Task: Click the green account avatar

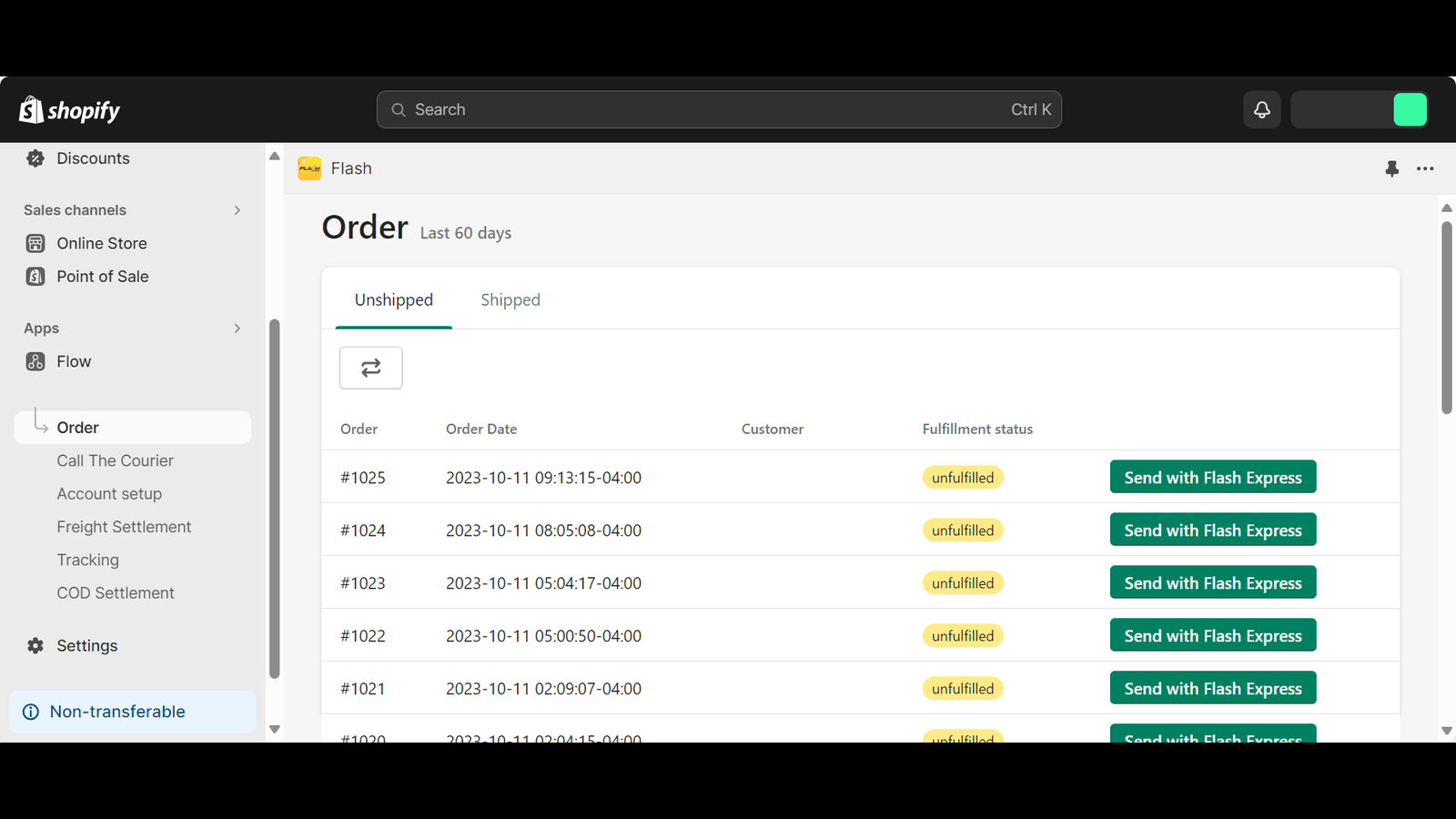Action: pyautogui.click(x=1410, y=109)
